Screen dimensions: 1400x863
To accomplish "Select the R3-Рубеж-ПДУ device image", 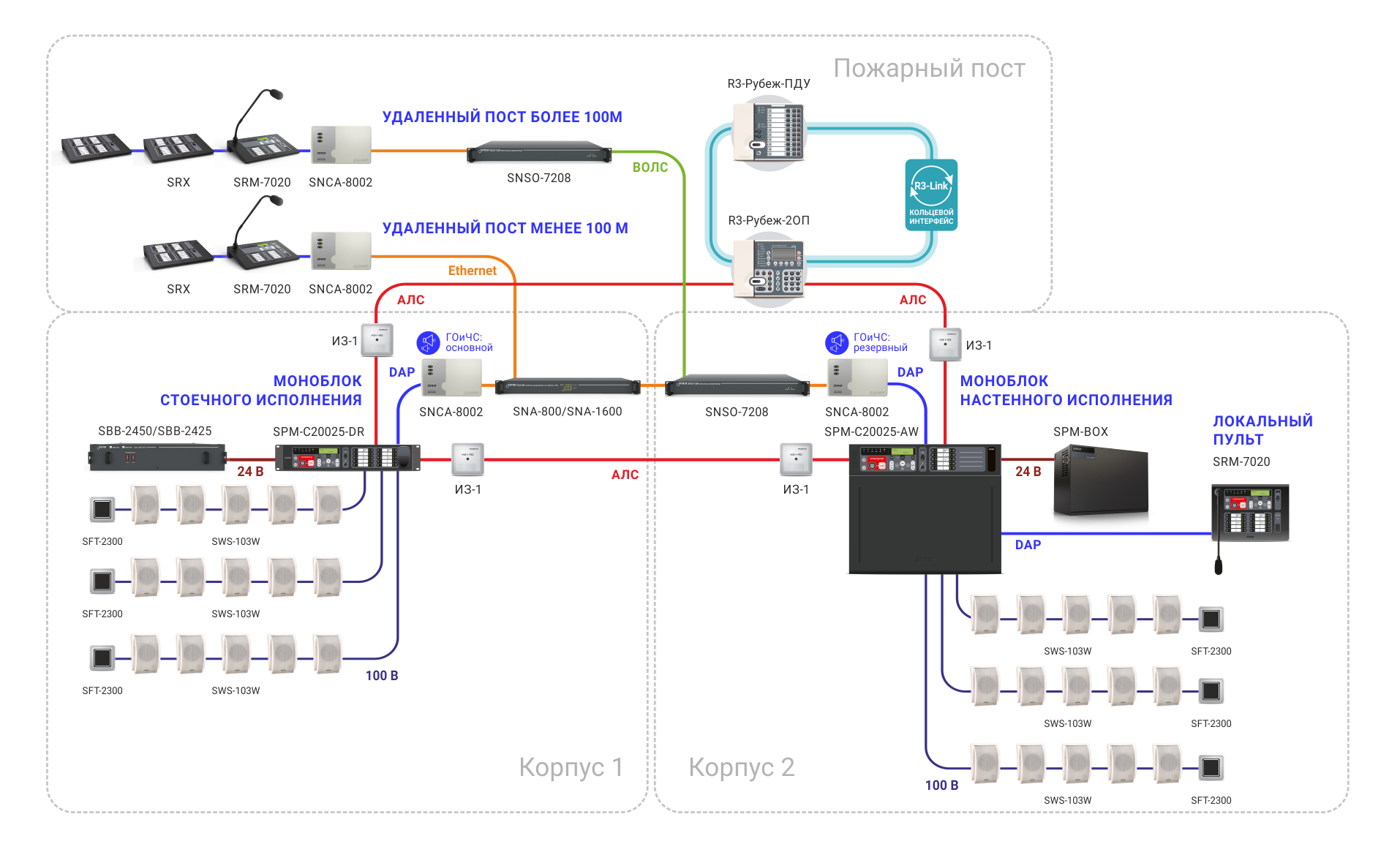I will point(769,132).
